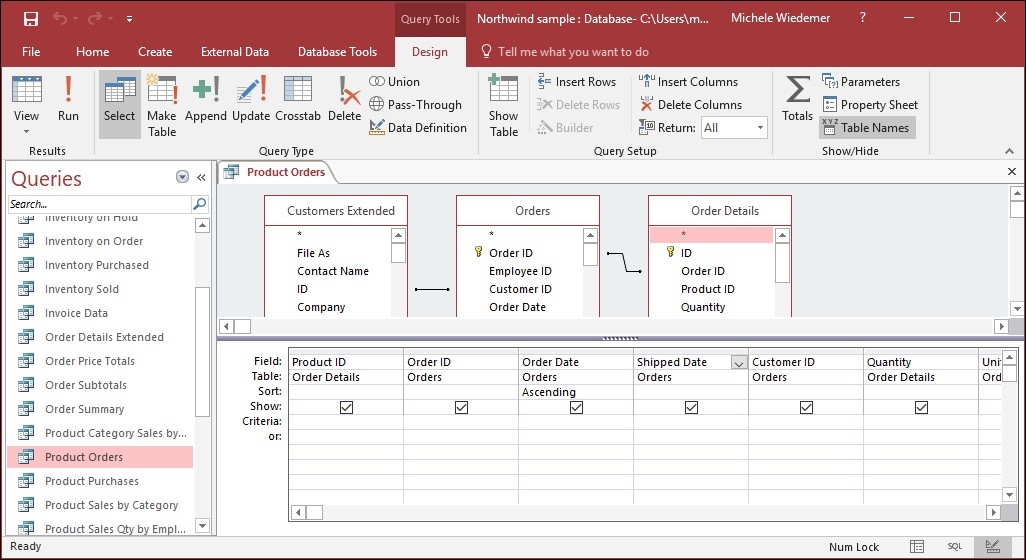Click the Undo arrow in title bar
This screenshot has height=560, width=1026.
point(60,19)
